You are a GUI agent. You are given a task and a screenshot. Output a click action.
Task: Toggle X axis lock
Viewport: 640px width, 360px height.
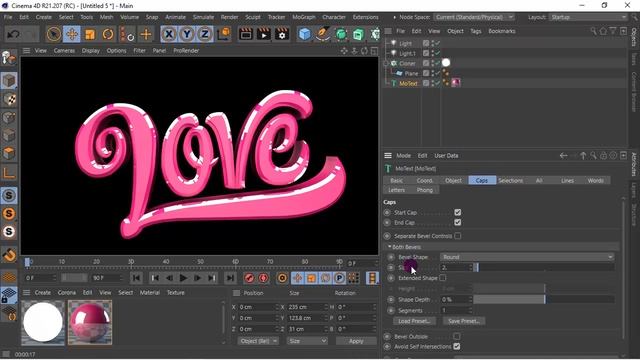(169, 34)
